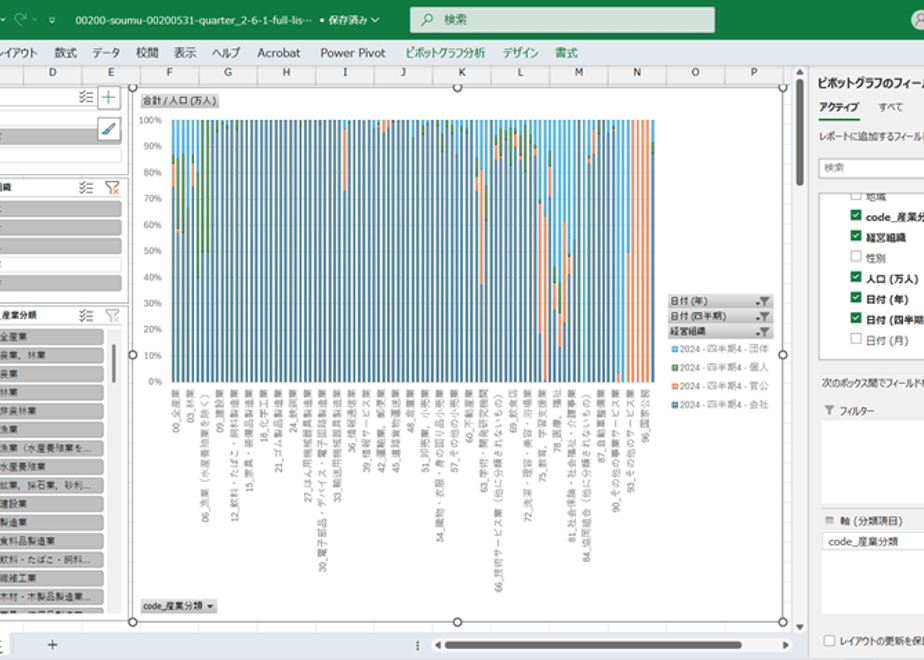Viewport: 924px width, 660px height.
Task: Click the Redo arrow in the title bar
Action: (x=21, y=19)
